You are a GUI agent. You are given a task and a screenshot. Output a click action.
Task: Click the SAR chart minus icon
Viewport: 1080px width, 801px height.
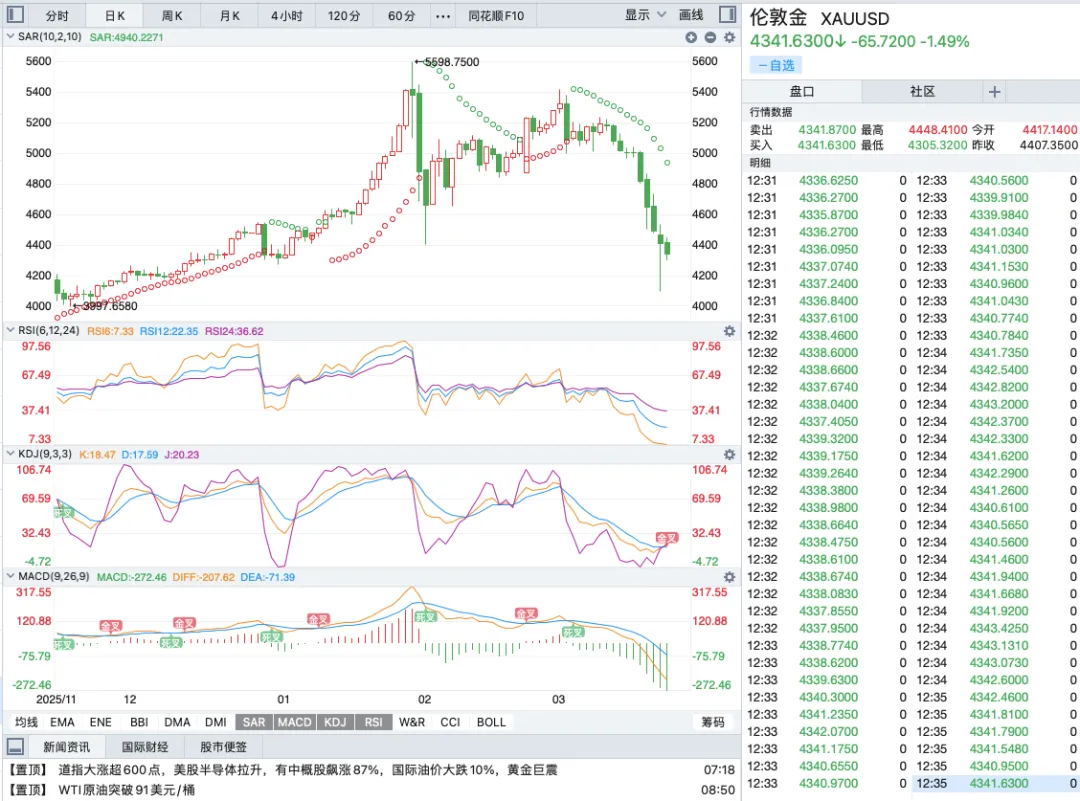[710, 37]
